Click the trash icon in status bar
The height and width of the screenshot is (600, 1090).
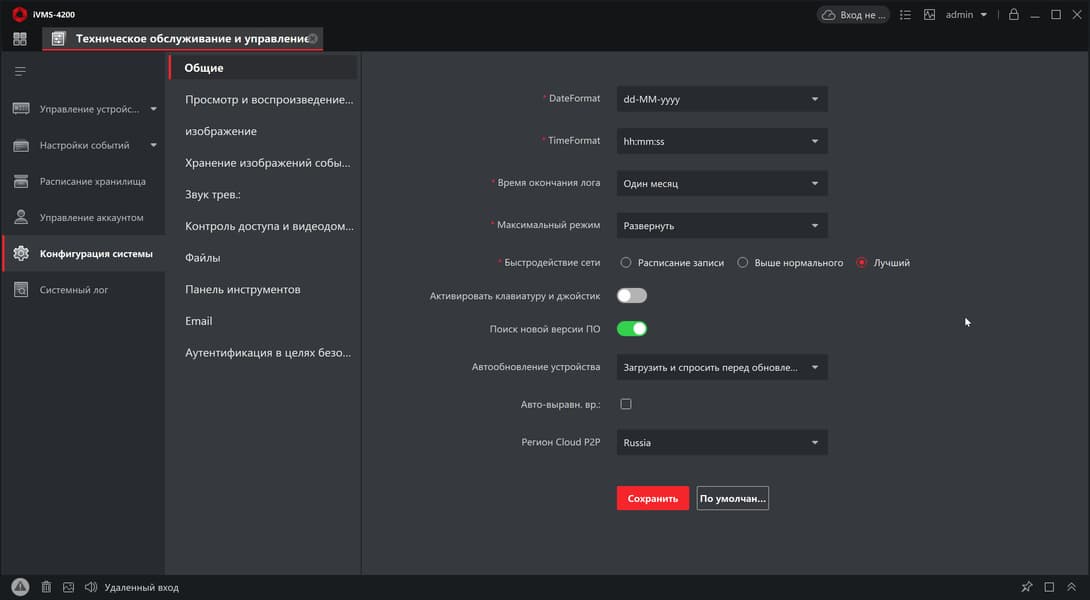(46, 587)
